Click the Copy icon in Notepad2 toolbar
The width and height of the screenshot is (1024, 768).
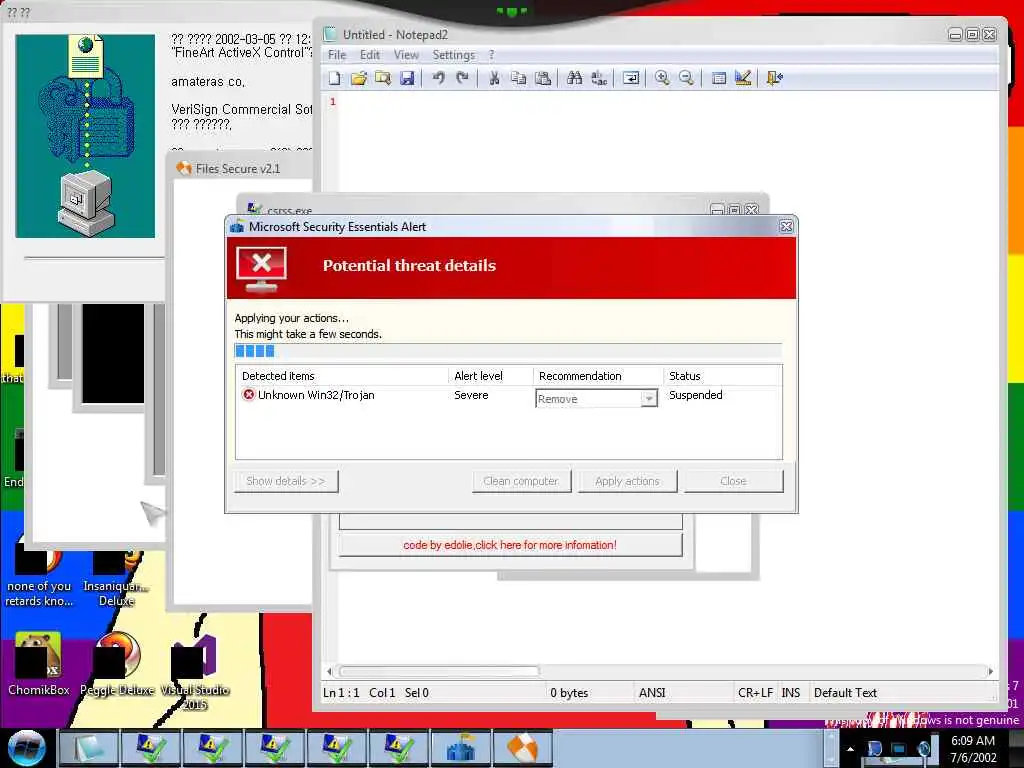tap(519, 78)
